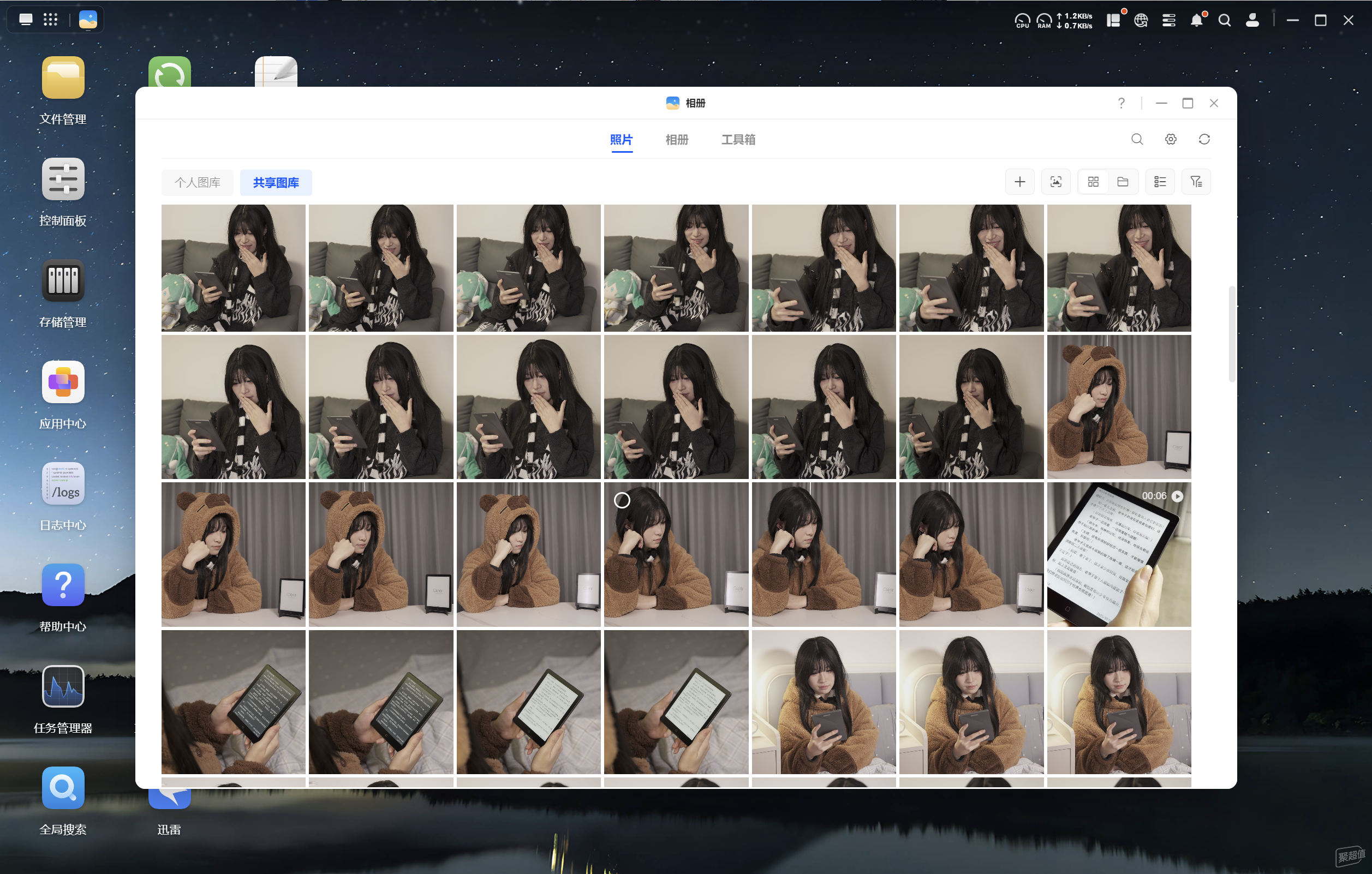Switch to the 照片 tab
1372x874 pixels.
(621, 140)
